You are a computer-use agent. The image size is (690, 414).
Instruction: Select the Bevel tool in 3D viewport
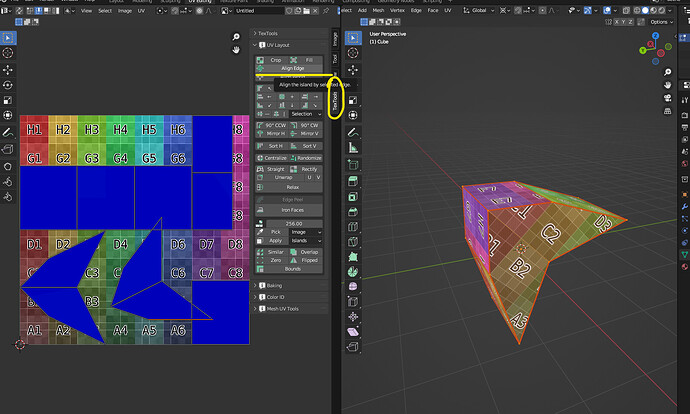click(353, 212)
